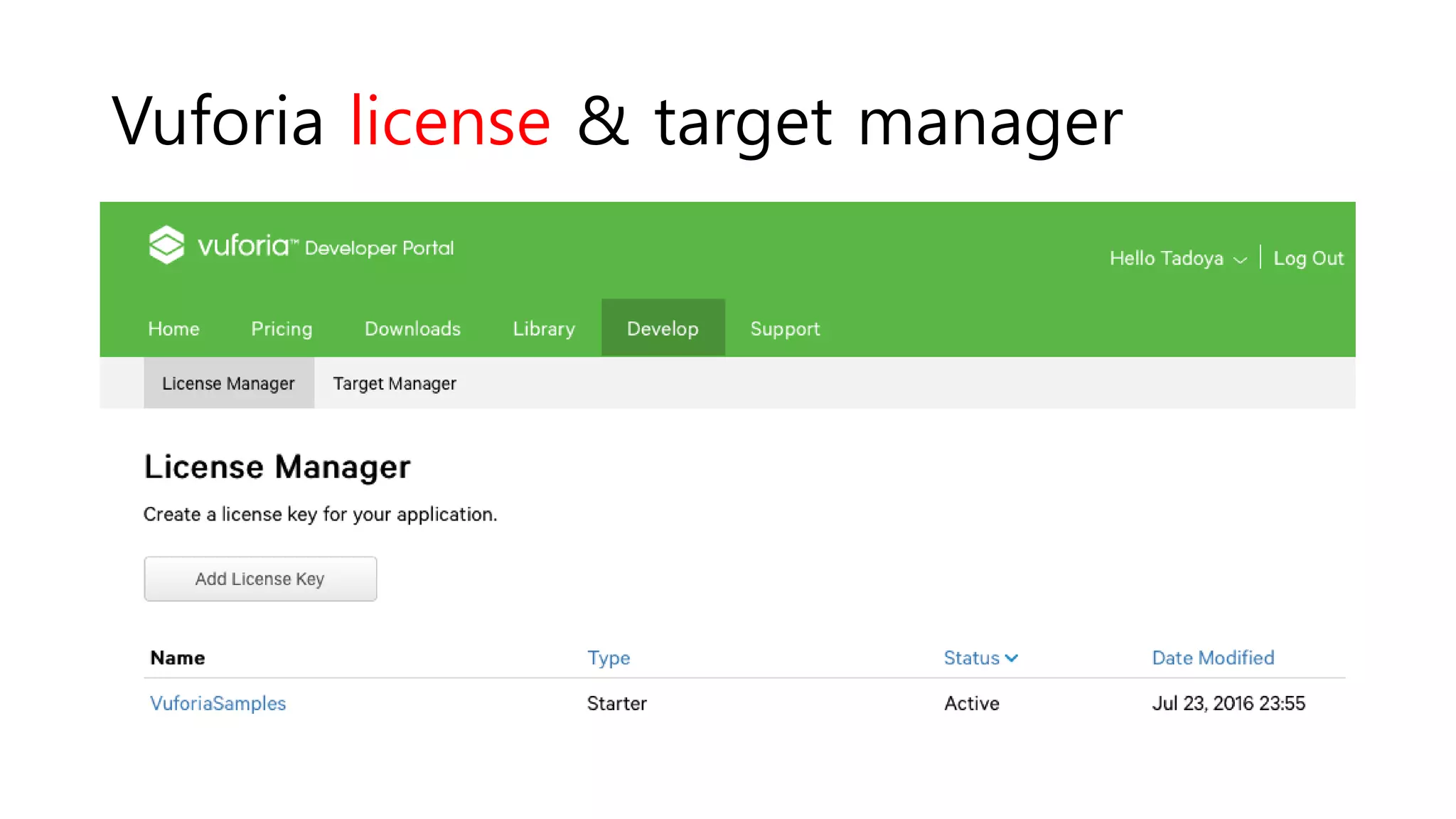
Task: Open the VuforiaSamples license
Action: [218, 703]
